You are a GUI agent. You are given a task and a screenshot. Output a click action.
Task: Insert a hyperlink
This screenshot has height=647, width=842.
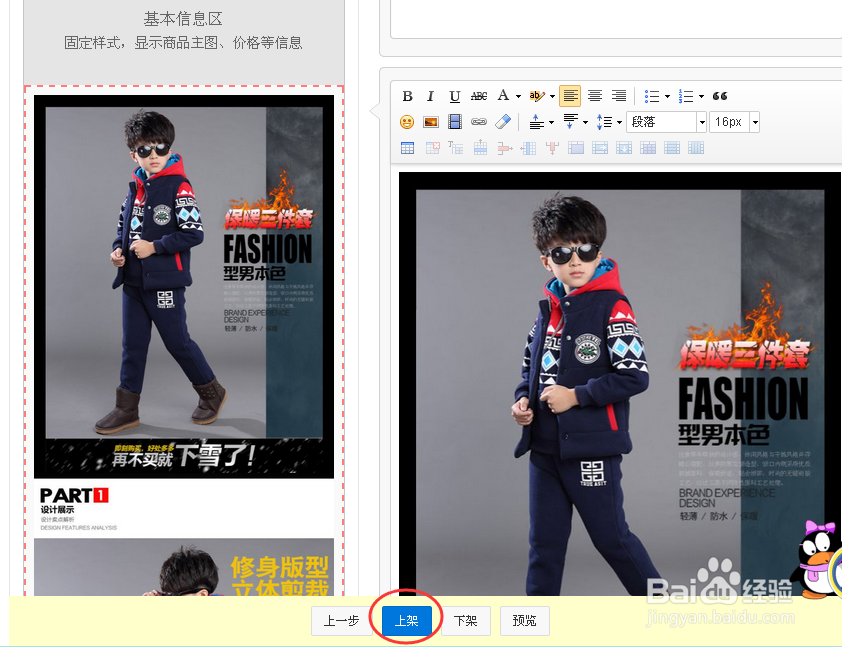[478, 122]
